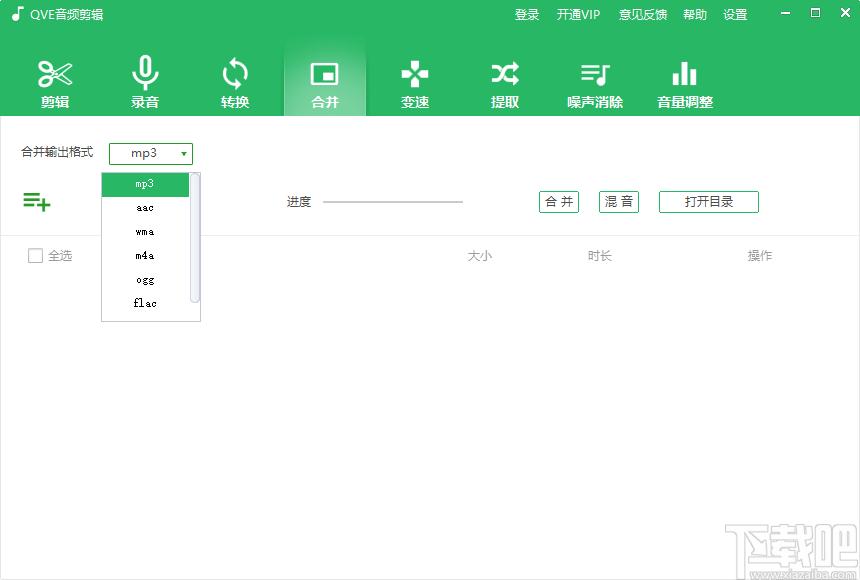Choose wma from the format list
This screenshot has height=580, width=860.
[x=145, y=232]
